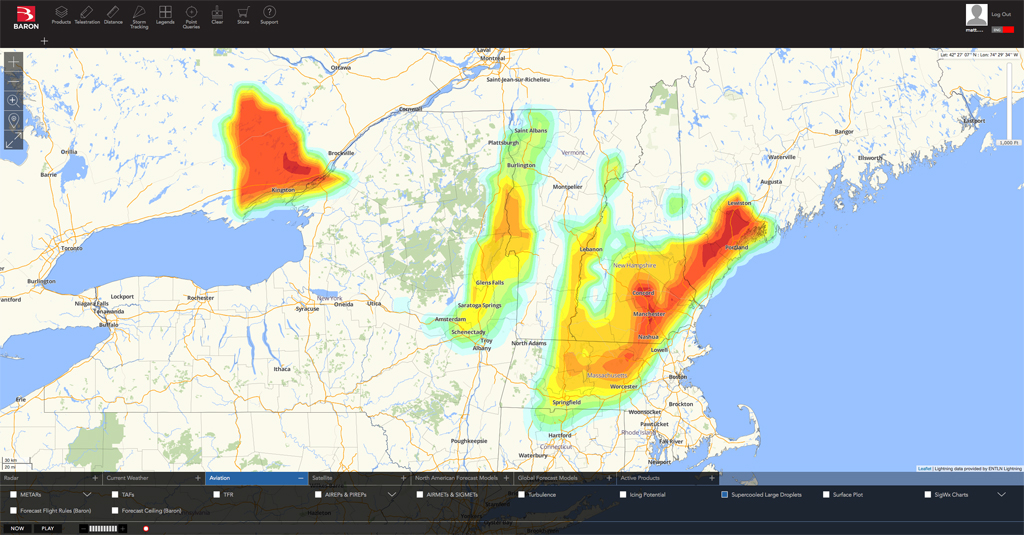Open the user profile avatar
Image resolution: width=1024 pixels, height=535 pixels.
(976, 15)
